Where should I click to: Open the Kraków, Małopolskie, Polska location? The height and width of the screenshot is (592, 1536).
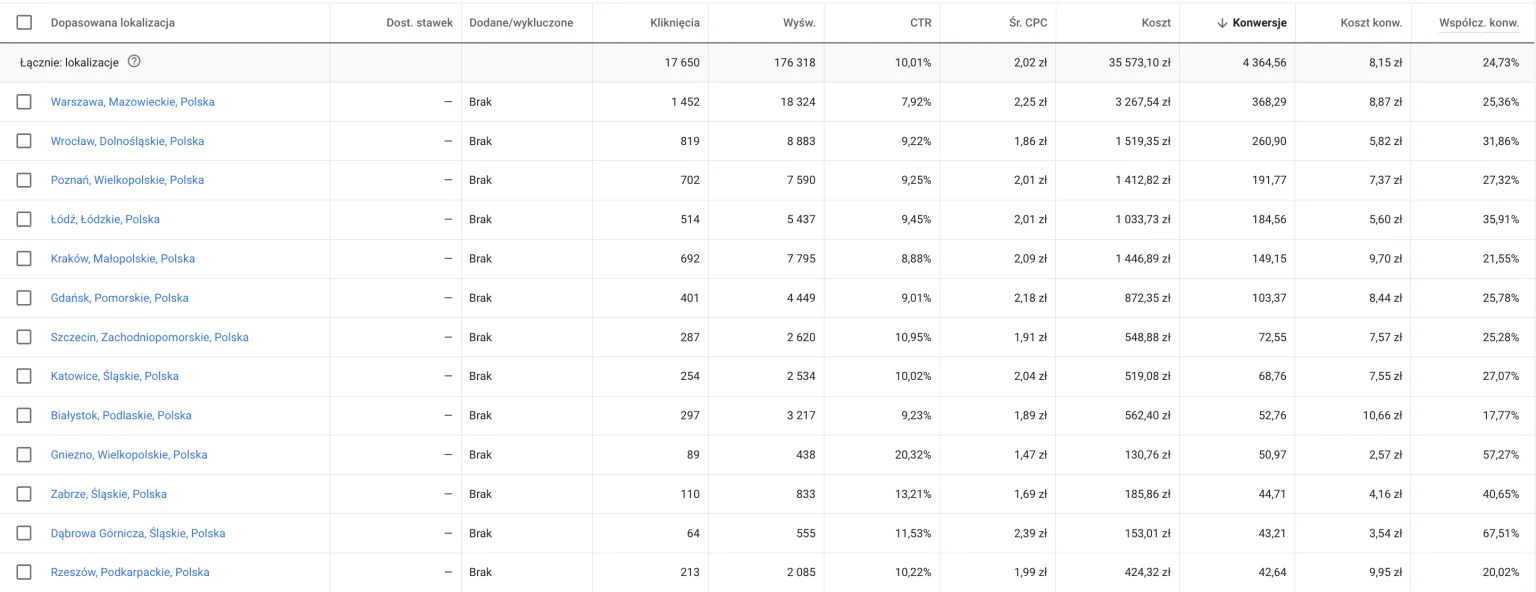click(123, 259)
